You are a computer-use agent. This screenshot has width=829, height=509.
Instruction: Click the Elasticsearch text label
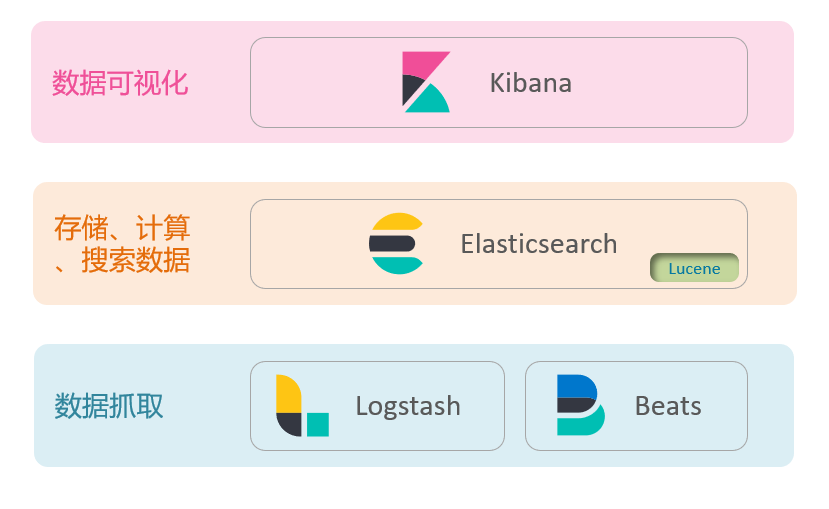coord(538,244)
